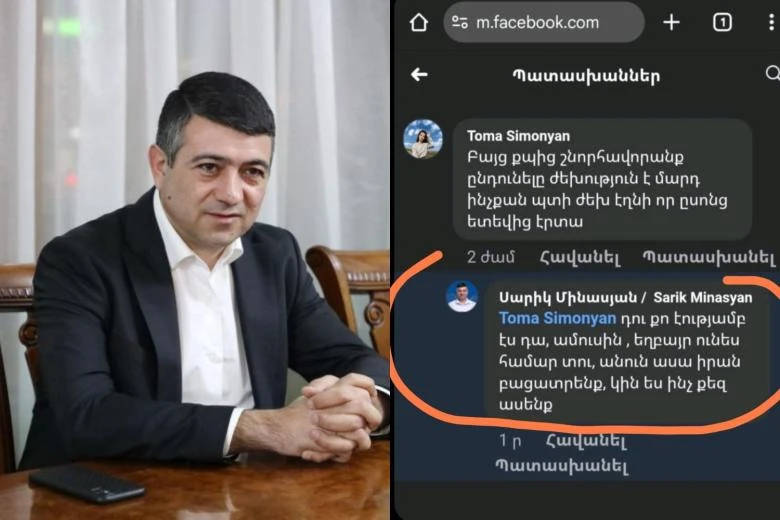Tap the search magnifier icon

[x=773, y=73]
